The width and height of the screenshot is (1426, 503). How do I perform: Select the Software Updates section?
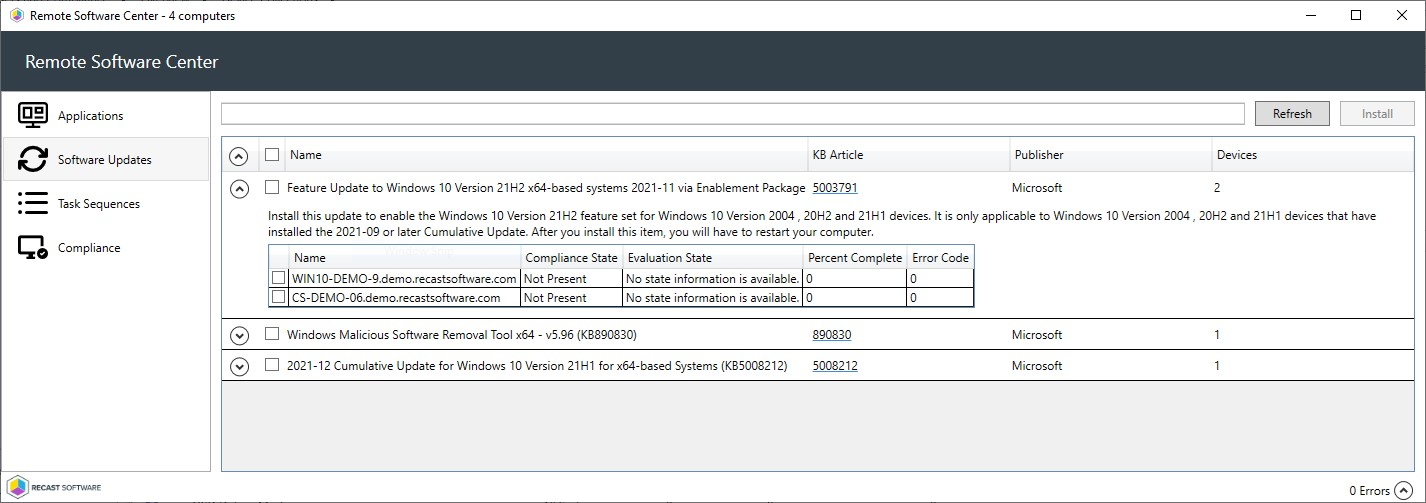coord(105,159)
